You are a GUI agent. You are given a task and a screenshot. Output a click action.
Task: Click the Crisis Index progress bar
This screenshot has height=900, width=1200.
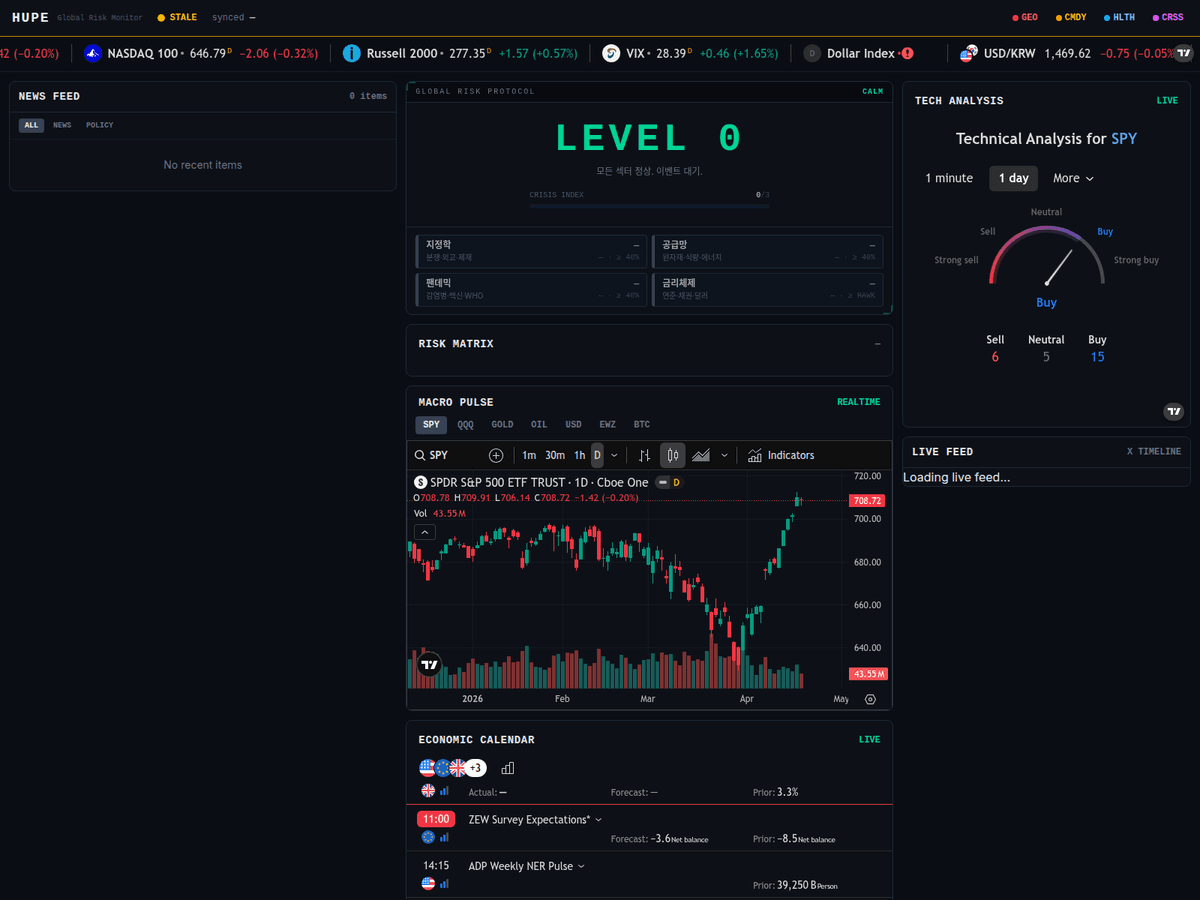[x=649, y=205]
